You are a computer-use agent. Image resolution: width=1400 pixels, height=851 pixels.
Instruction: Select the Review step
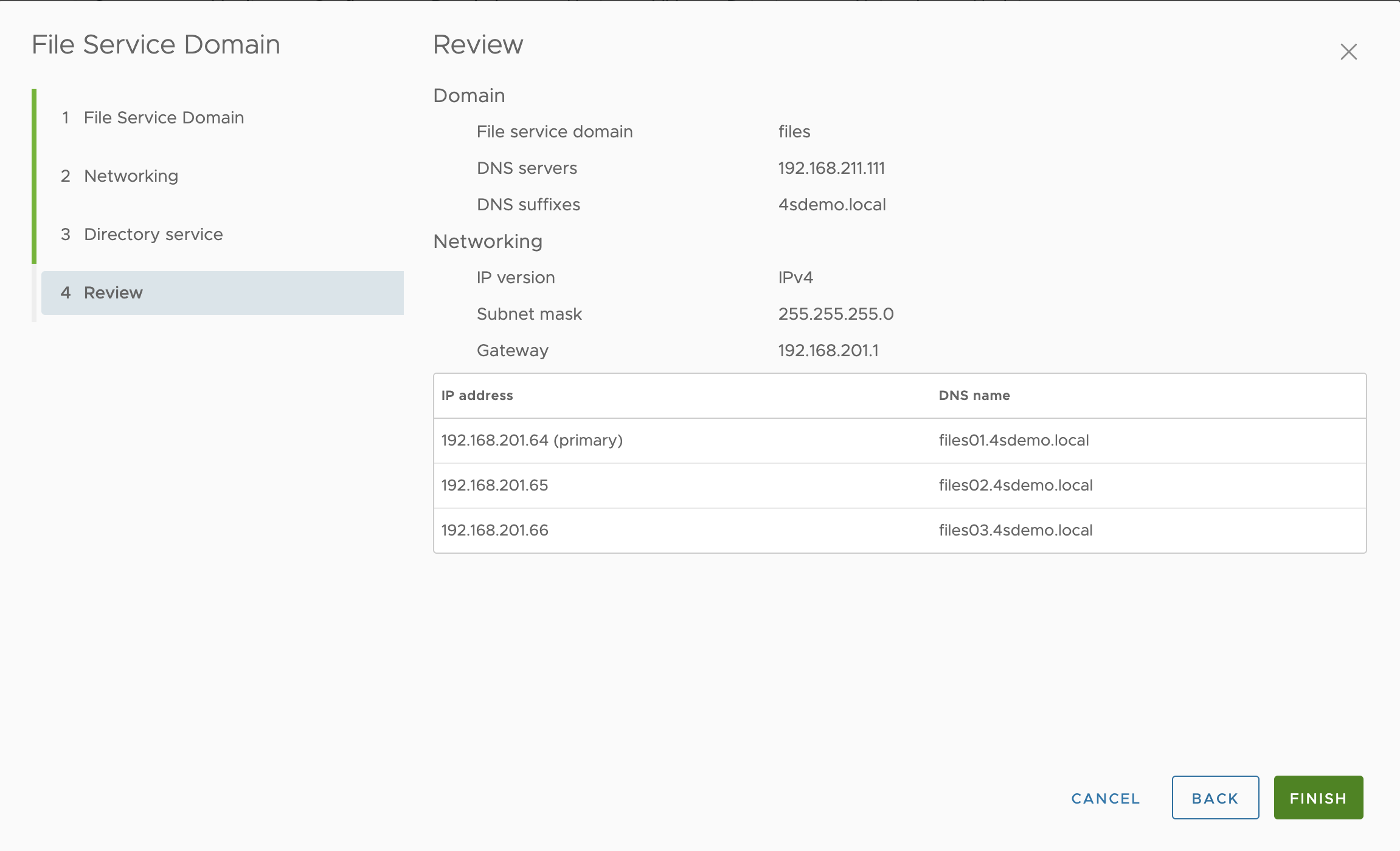[x=113, y=292]
